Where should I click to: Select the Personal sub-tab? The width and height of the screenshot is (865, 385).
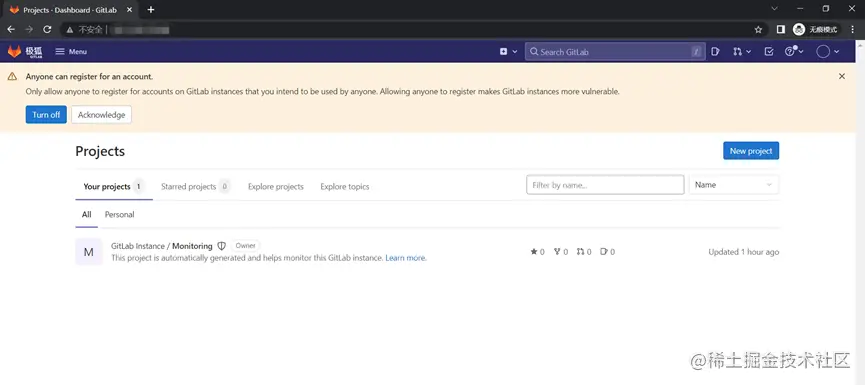[120, 215]
